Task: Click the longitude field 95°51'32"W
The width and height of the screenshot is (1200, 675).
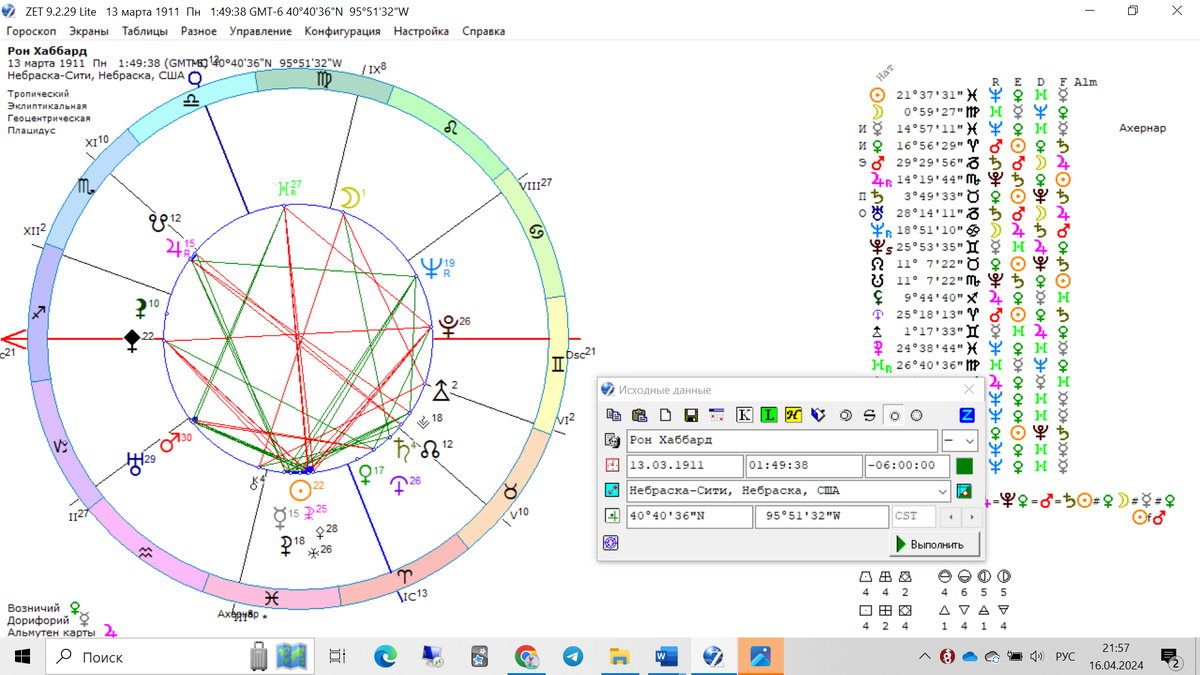Action: (x=821, y=517)
